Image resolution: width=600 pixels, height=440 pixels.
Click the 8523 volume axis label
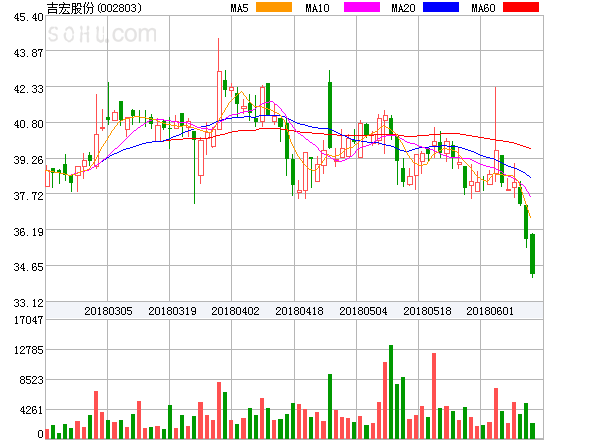(x=31, y=380)
